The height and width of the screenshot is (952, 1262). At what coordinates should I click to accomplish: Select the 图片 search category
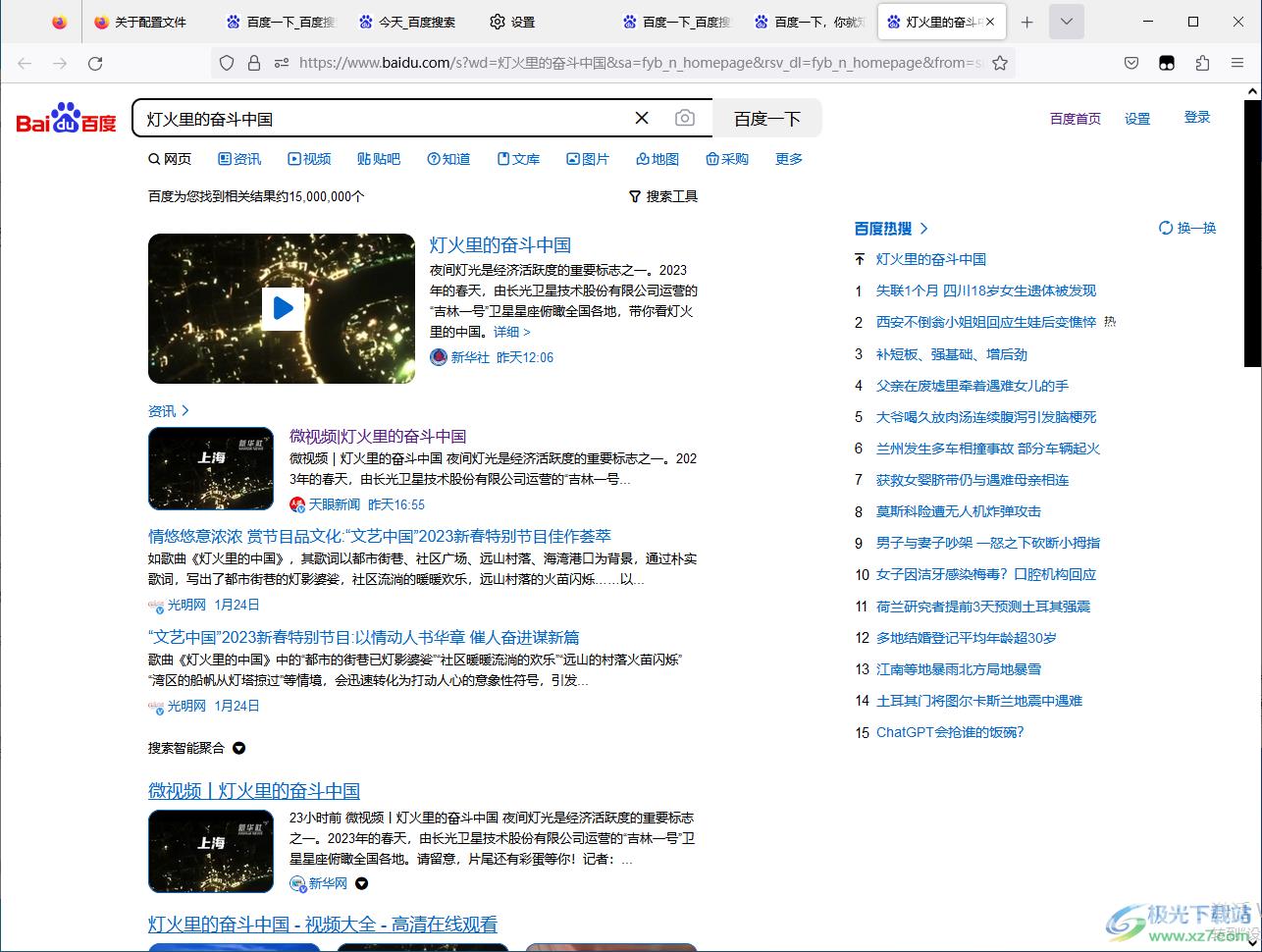[x=588, y=159]
